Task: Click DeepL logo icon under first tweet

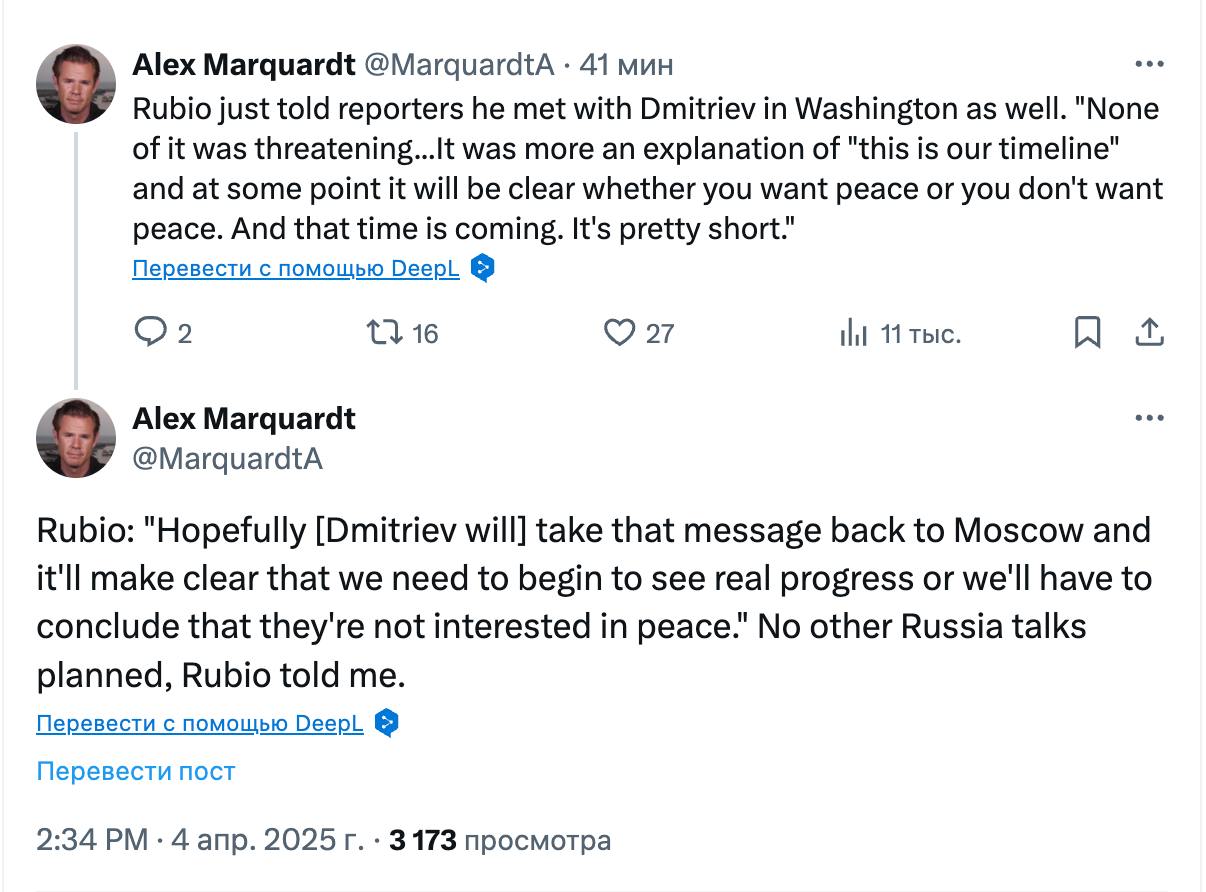Action: tap(483, 269)
